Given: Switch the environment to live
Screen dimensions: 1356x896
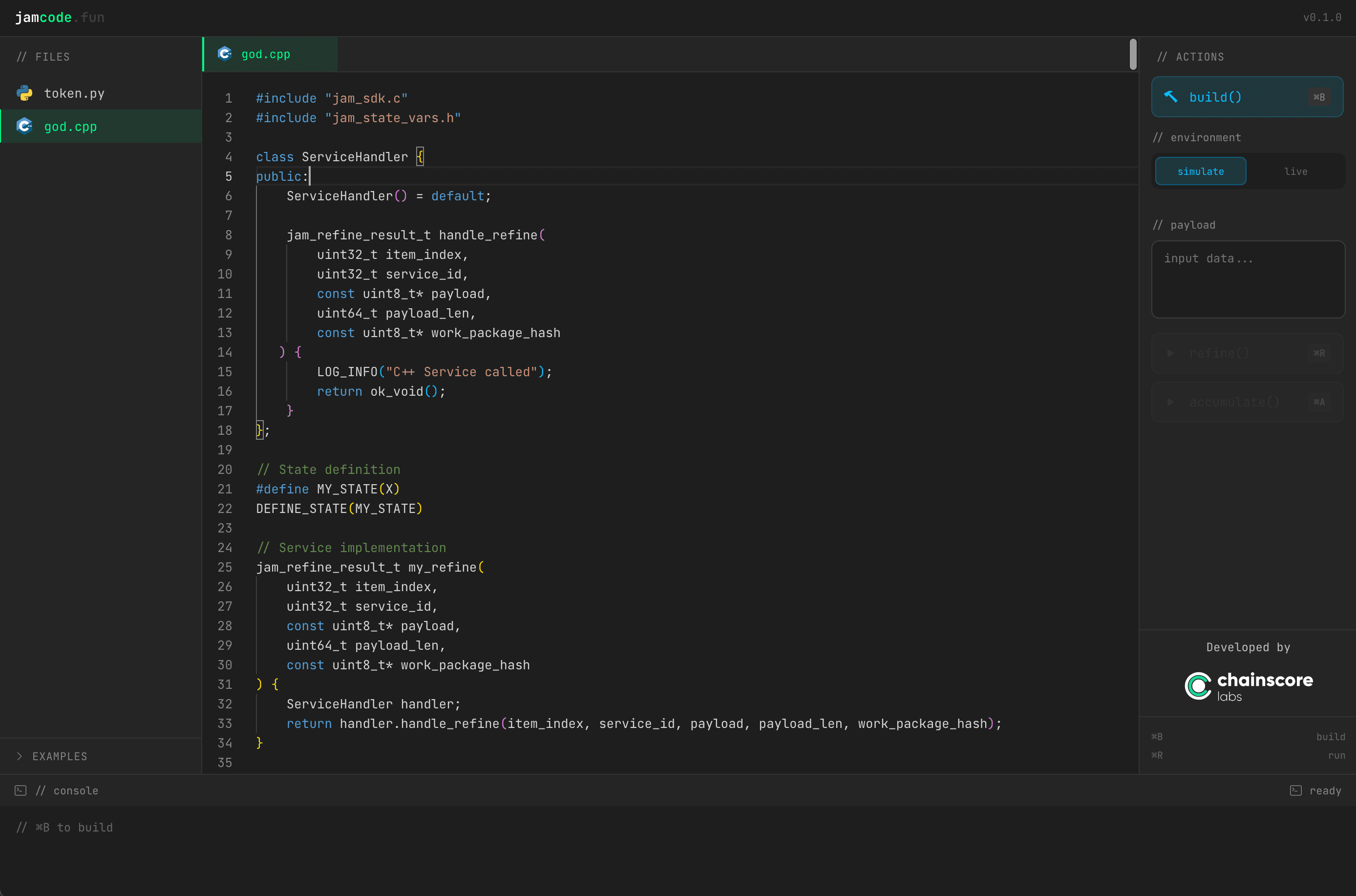Looking at the screenshot, I should pyautogui.click(x=1295, y=171).
